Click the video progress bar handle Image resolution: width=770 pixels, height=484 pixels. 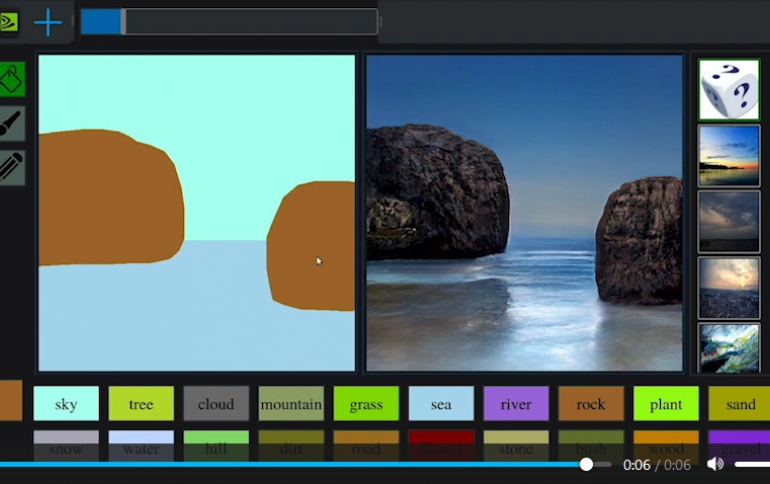point(586,464)
